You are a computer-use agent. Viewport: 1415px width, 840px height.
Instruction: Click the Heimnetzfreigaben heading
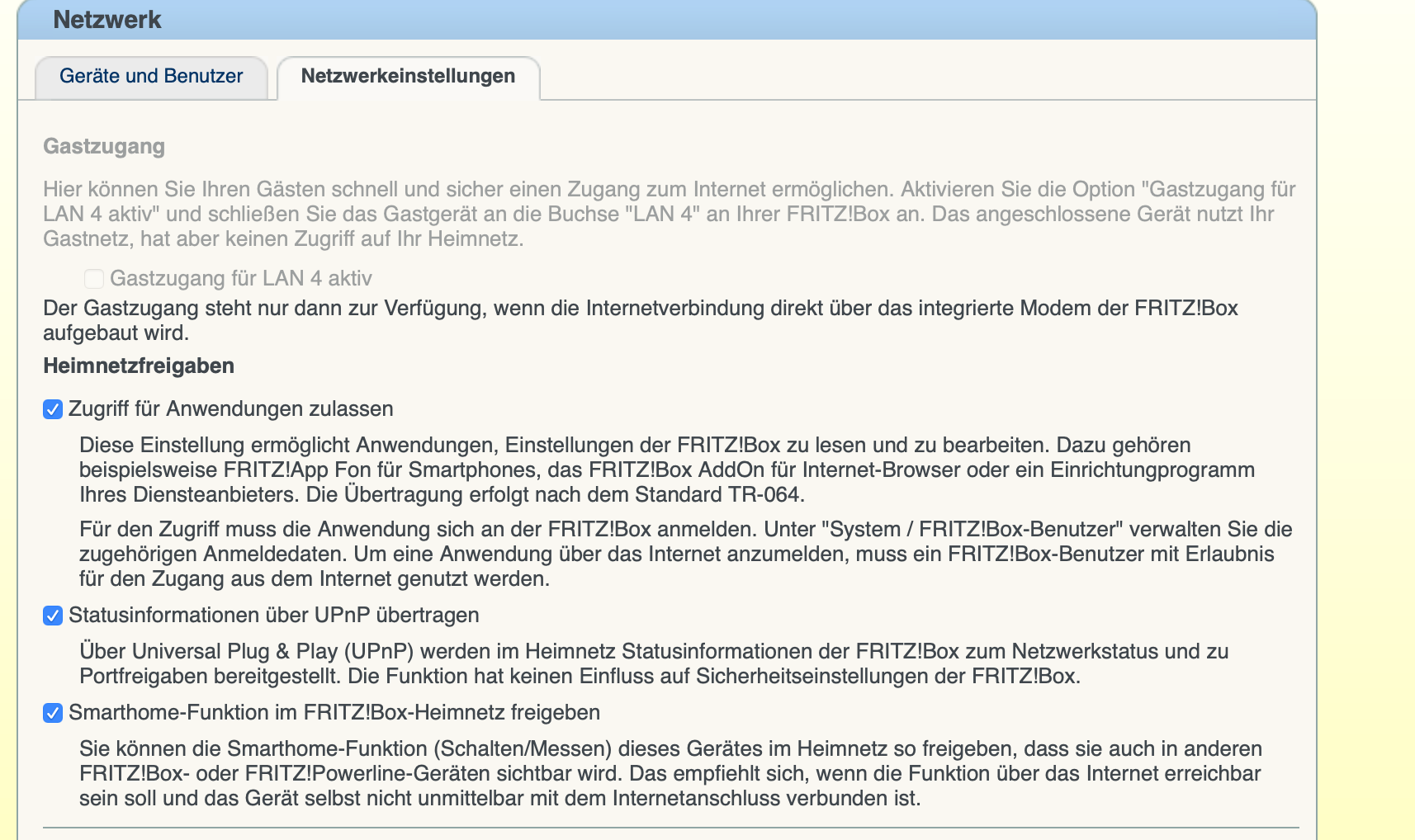click(139, 366)
